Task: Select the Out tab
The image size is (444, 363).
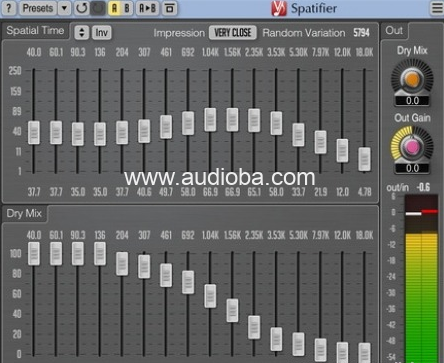Action: [394, 31]
